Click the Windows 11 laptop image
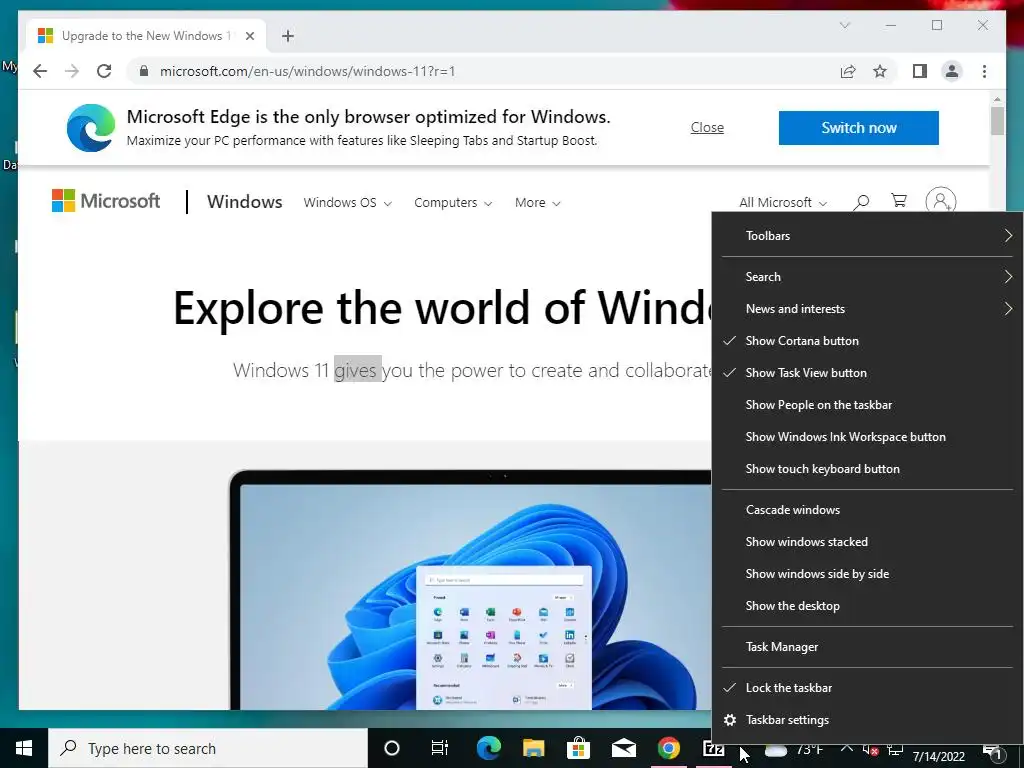Image resolution: width=1024 pixels, height=768 pixels. [x=470, y=589]
